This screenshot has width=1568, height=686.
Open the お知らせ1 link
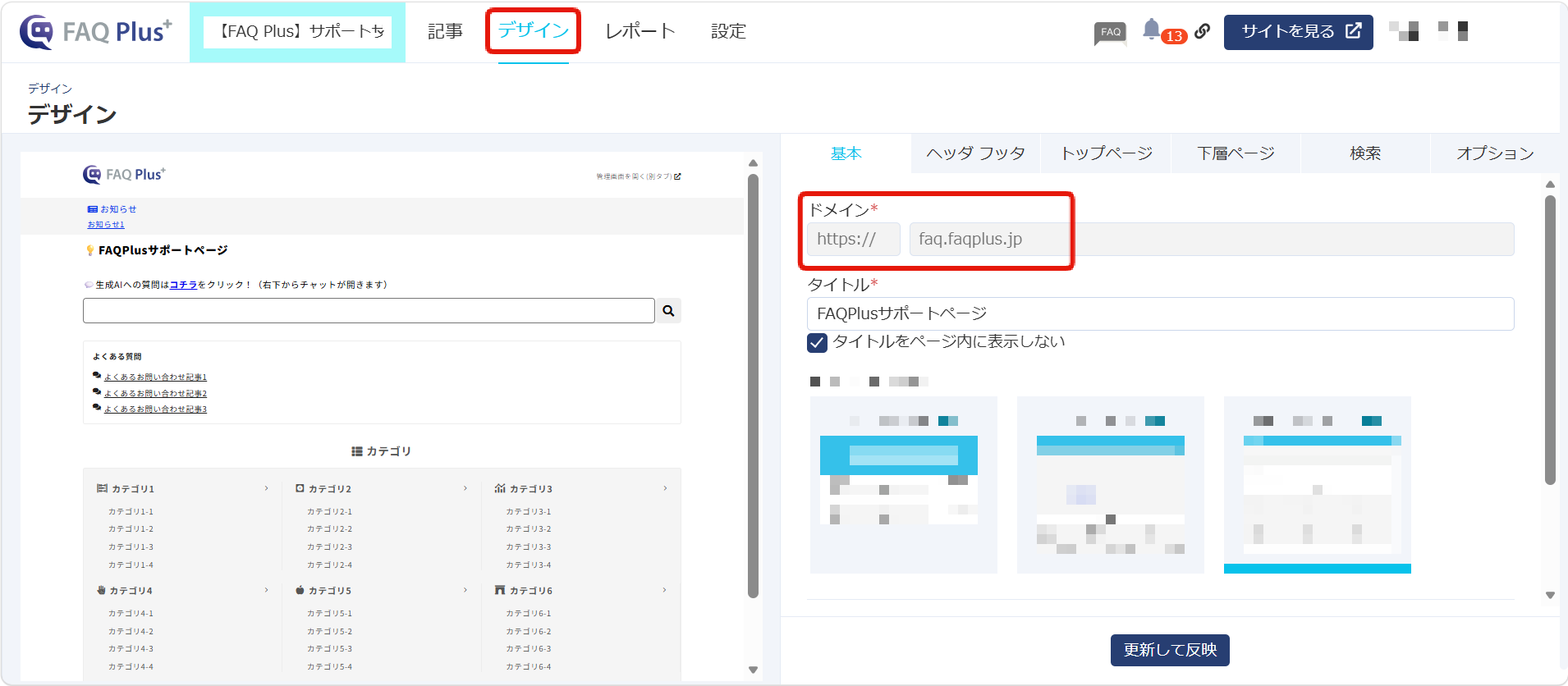[106, 224]
